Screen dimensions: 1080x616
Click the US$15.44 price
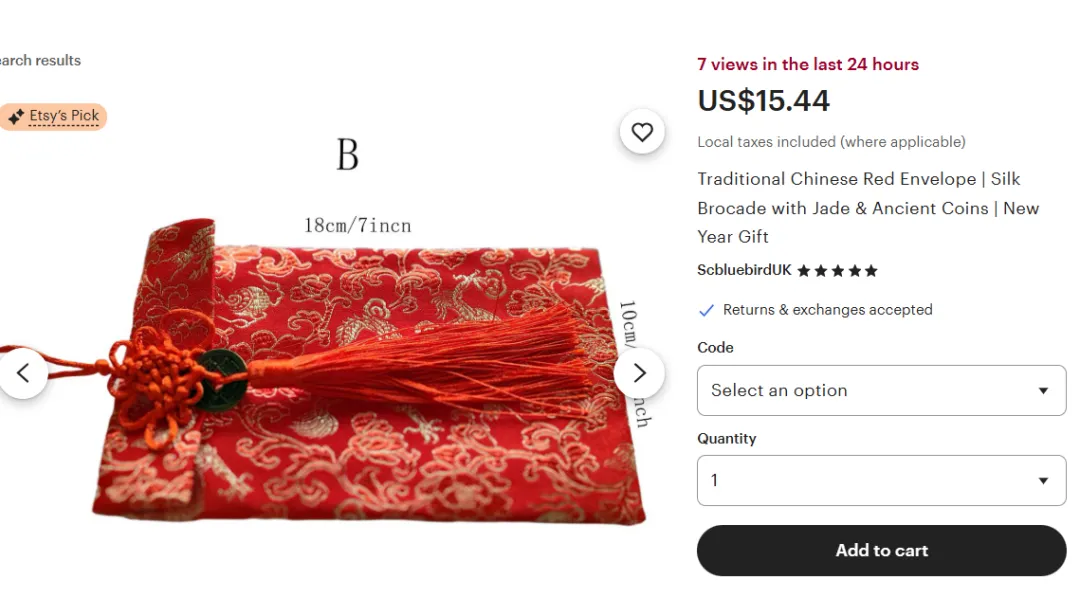763,101
